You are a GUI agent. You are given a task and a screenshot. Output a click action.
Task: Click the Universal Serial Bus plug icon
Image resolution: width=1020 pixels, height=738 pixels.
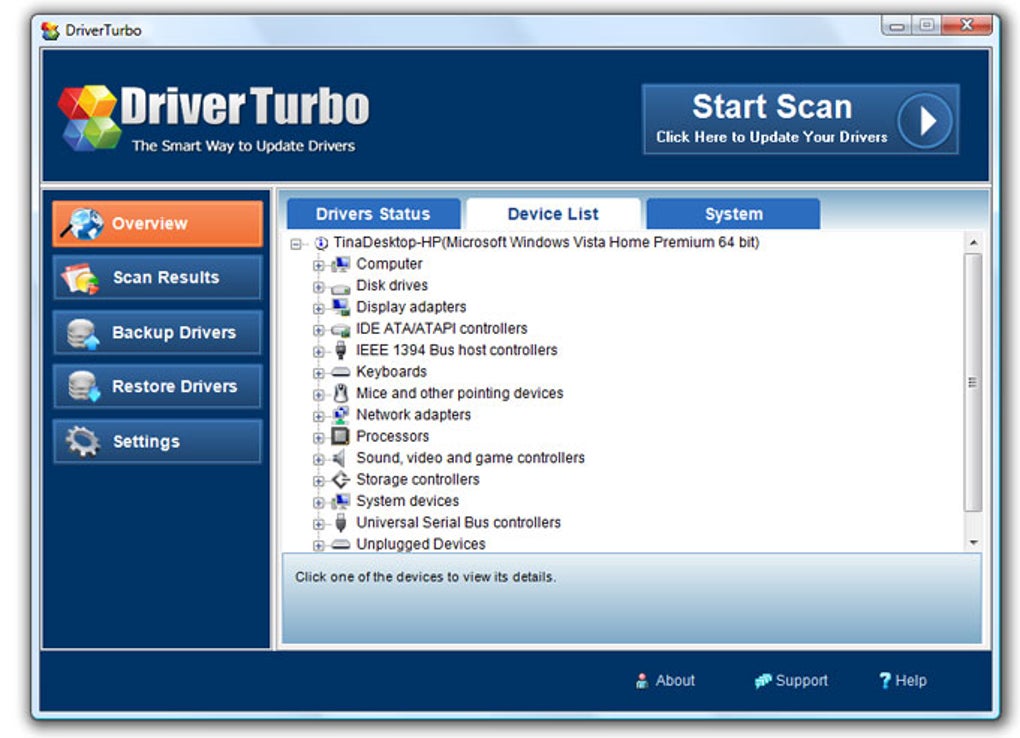340,523
